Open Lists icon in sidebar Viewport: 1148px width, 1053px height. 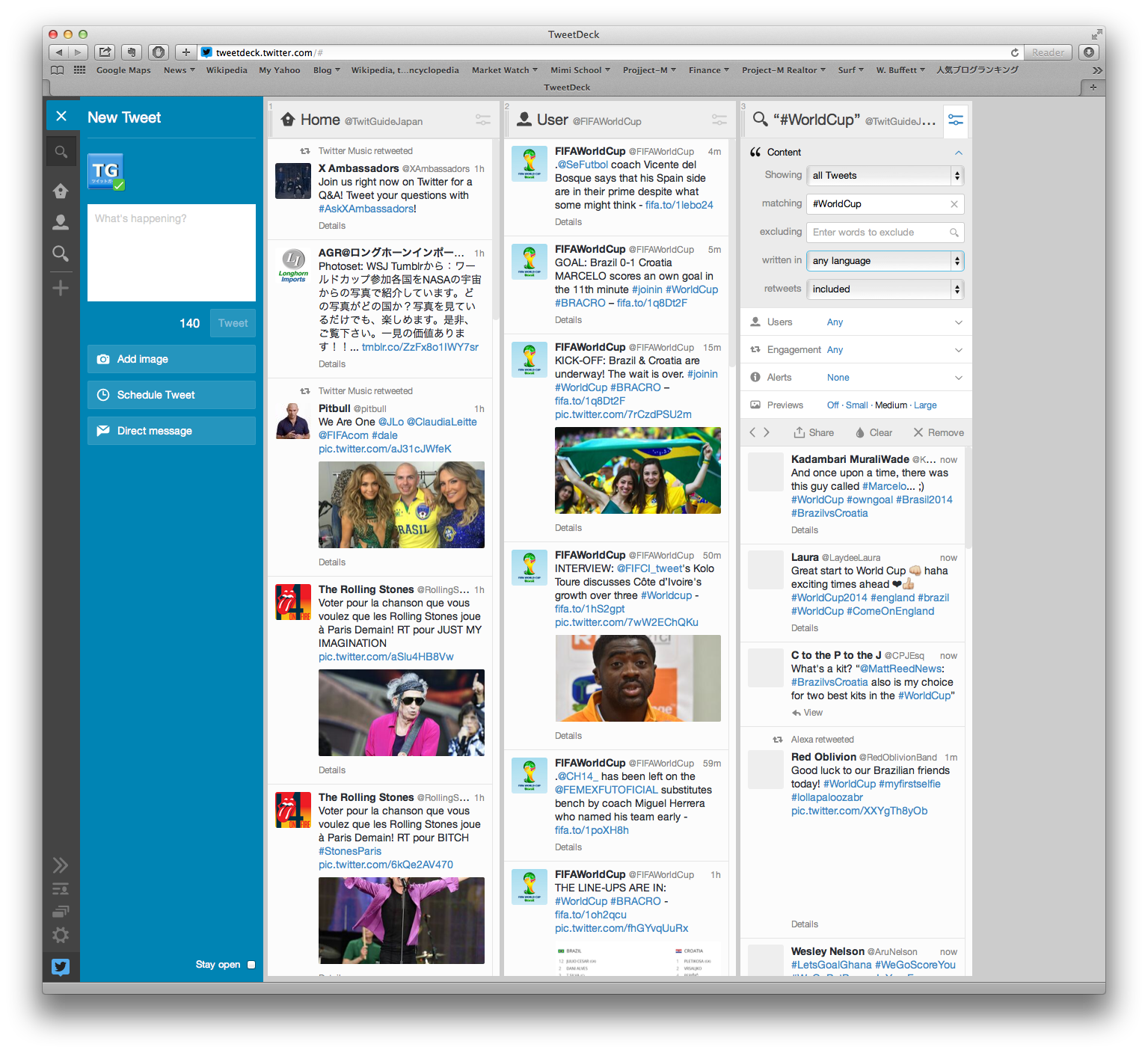pyautogui.click(x=61, y=889)
